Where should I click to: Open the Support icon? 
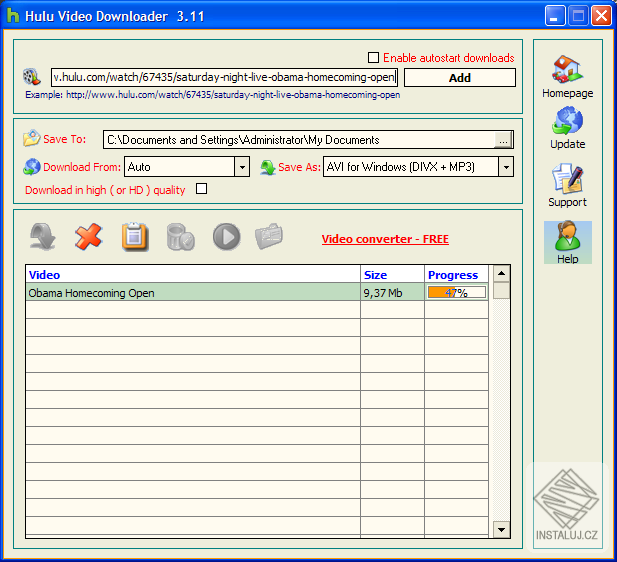(567, 179)
